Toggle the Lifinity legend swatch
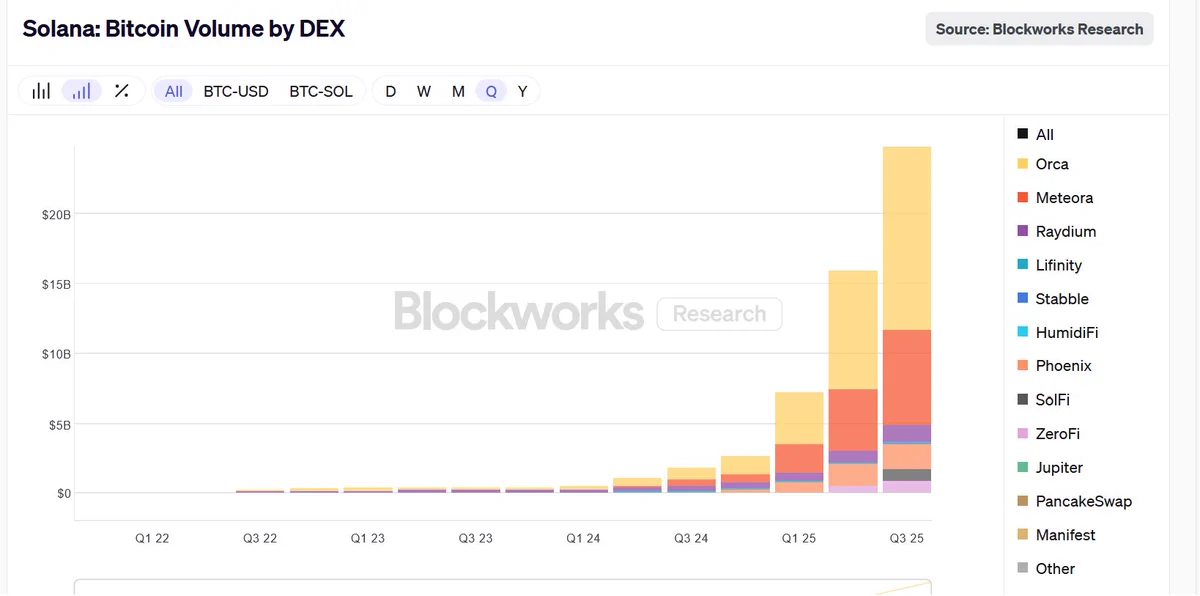Screen dimensions: 1200x596 (1022, 265)
